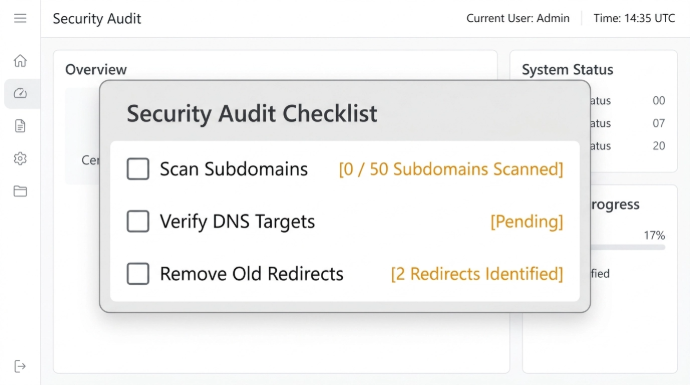Screen dimensions: 690x385
Task: Click the Current User: Admin label
Action: coord(518,18)
